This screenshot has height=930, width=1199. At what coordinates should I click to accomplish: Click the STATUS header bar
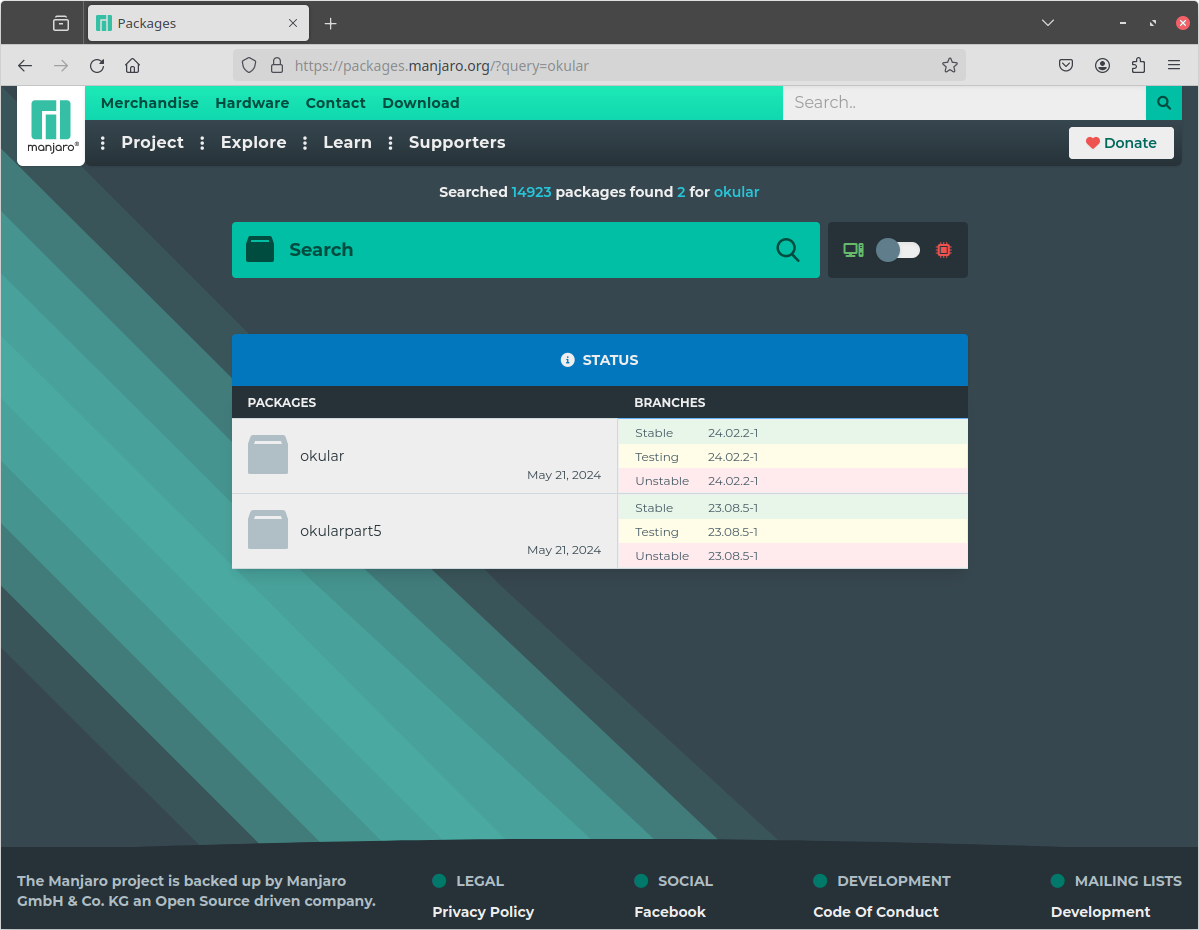pos(600,360)
